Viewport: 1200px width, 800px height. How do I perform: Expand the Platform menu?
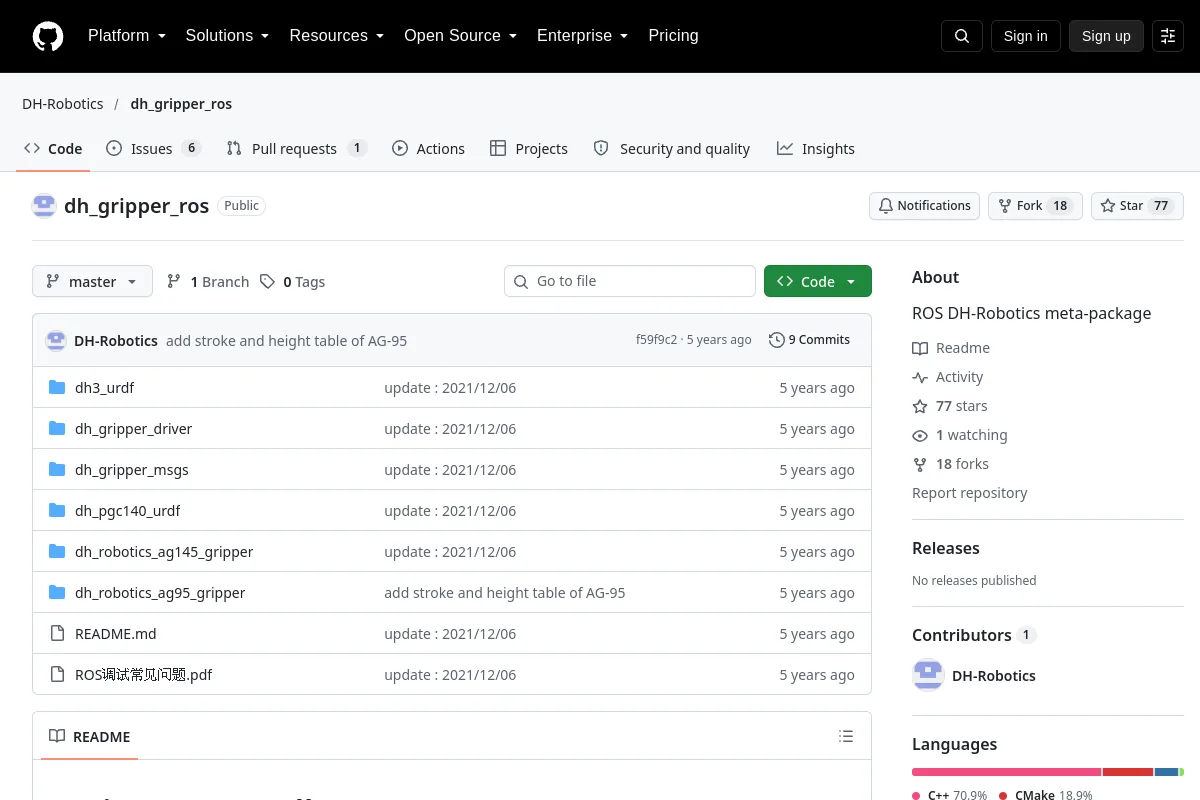126,36
